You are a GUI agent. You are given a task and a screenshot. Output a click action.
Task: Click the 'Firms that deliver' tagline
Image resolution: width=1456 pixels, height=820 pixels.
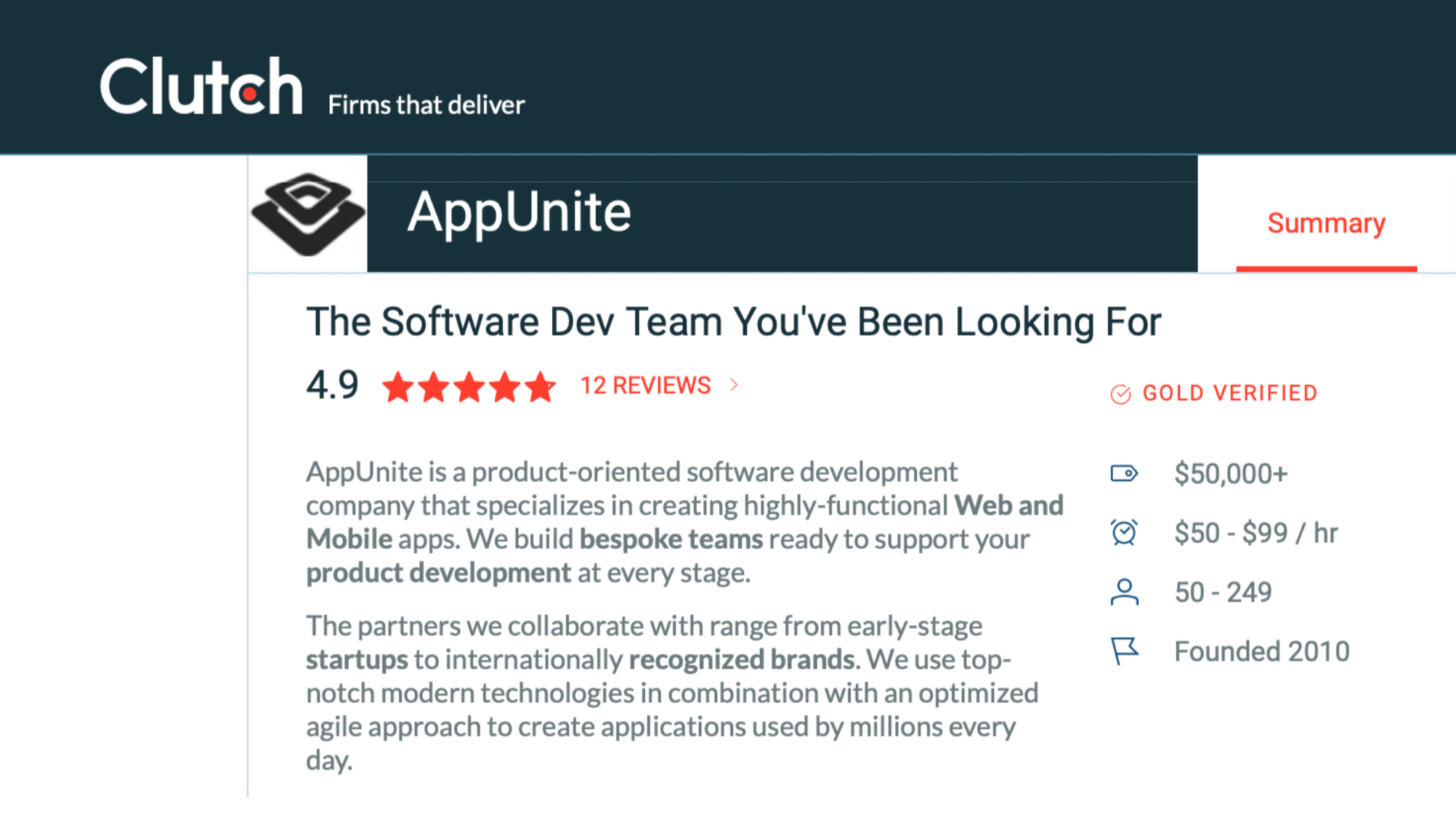coord(426,105)
